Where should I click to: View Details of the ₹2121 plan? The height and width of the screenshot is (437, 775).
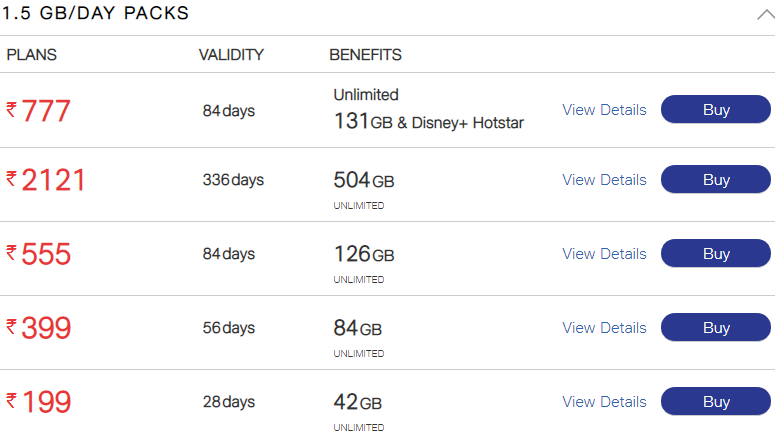point(604,180)
